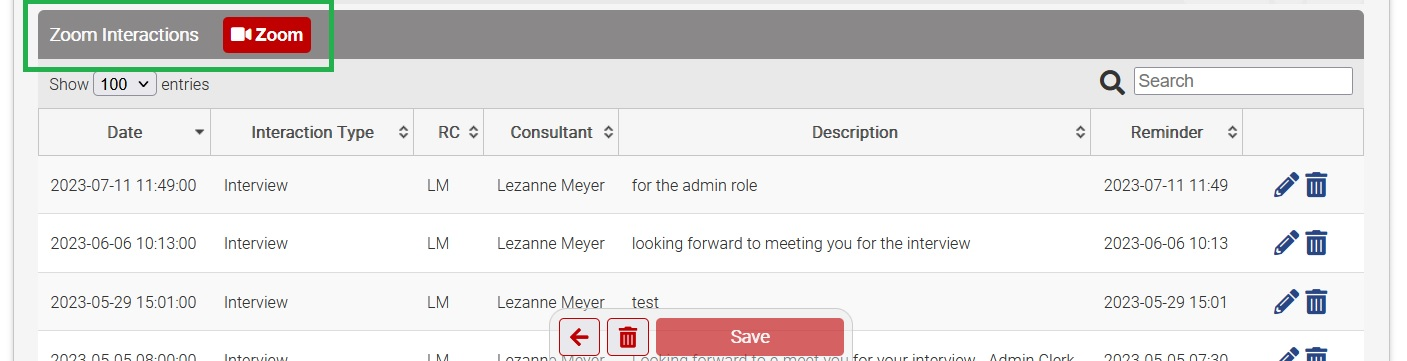This screenshot has width=1407, height=361.
Task: Sort the table by Date column
Action: click(x=125, y=132)
